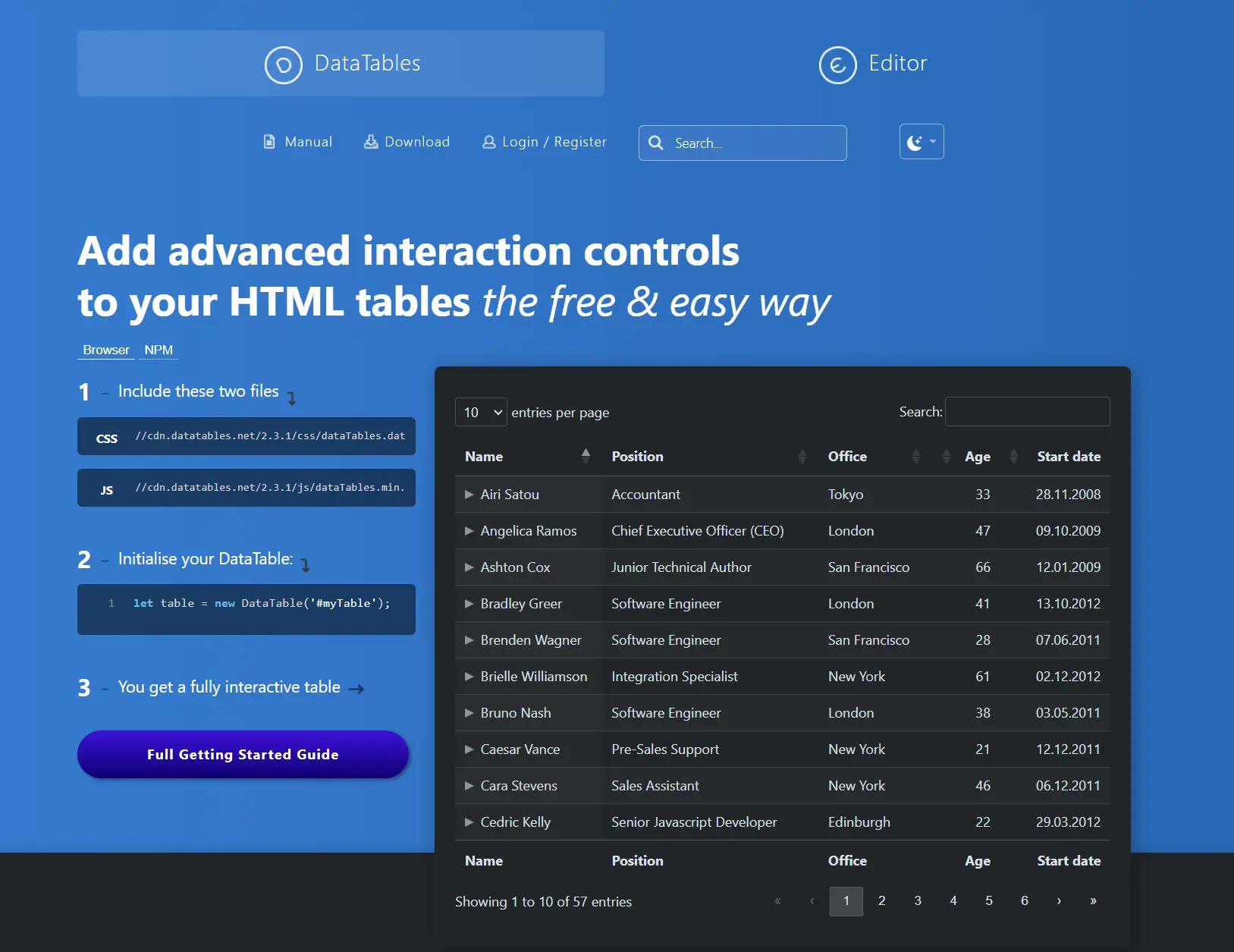The width and height of the screenshot is (1234, 952).
Task: Click Full Getting Started Guide button
Action: point(243,754)
